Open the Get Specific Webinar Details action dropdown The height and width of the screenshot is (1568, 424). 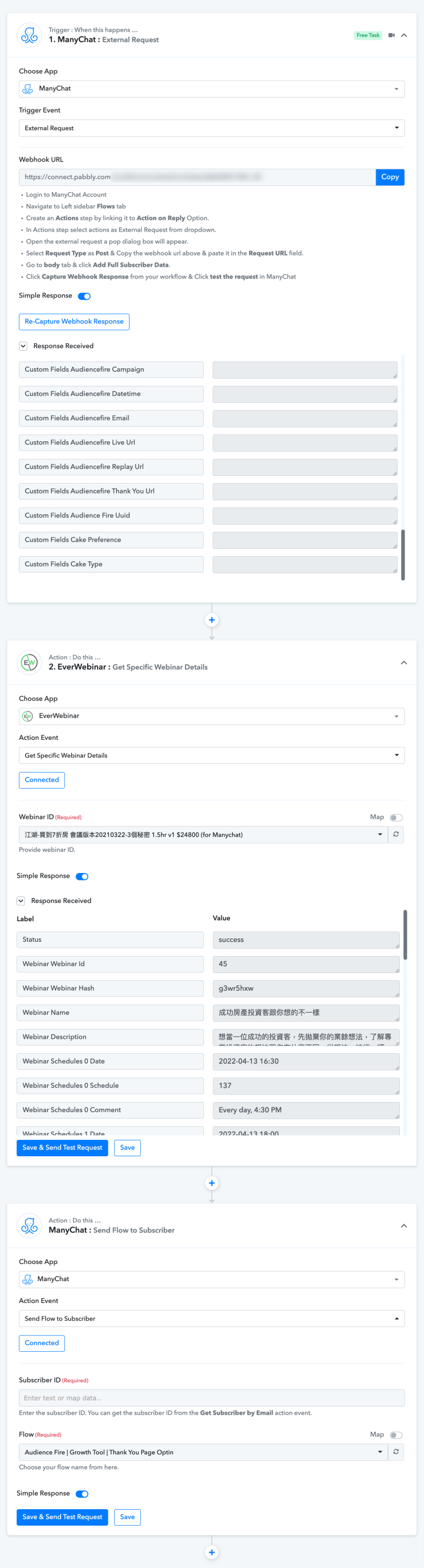click(211, 755)
